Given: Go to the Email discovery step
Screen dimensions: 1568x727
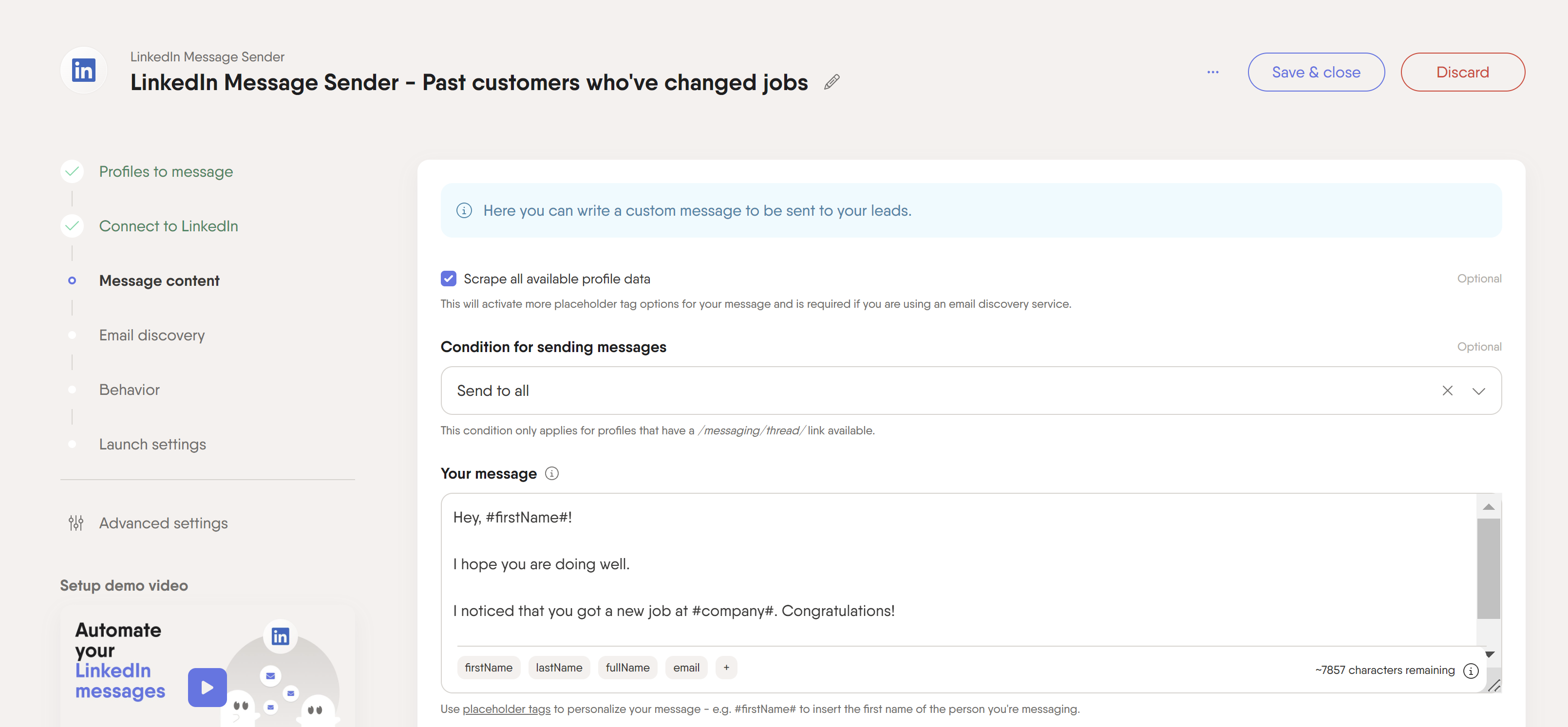Looking at the screenshot, I should pos(151,335).
